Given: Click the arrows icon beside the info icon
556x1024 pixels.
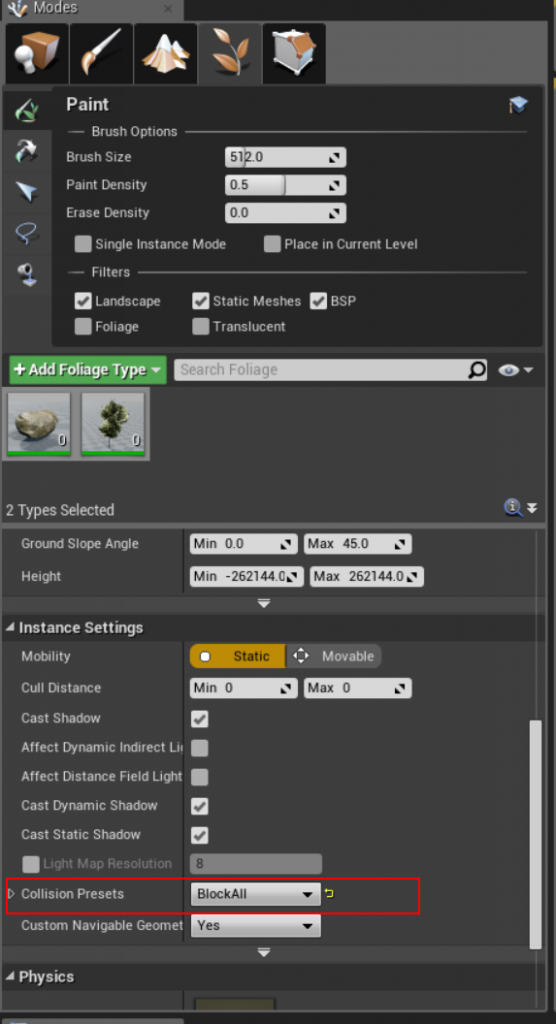Looking at the screenshot, I should coord(532,508).
